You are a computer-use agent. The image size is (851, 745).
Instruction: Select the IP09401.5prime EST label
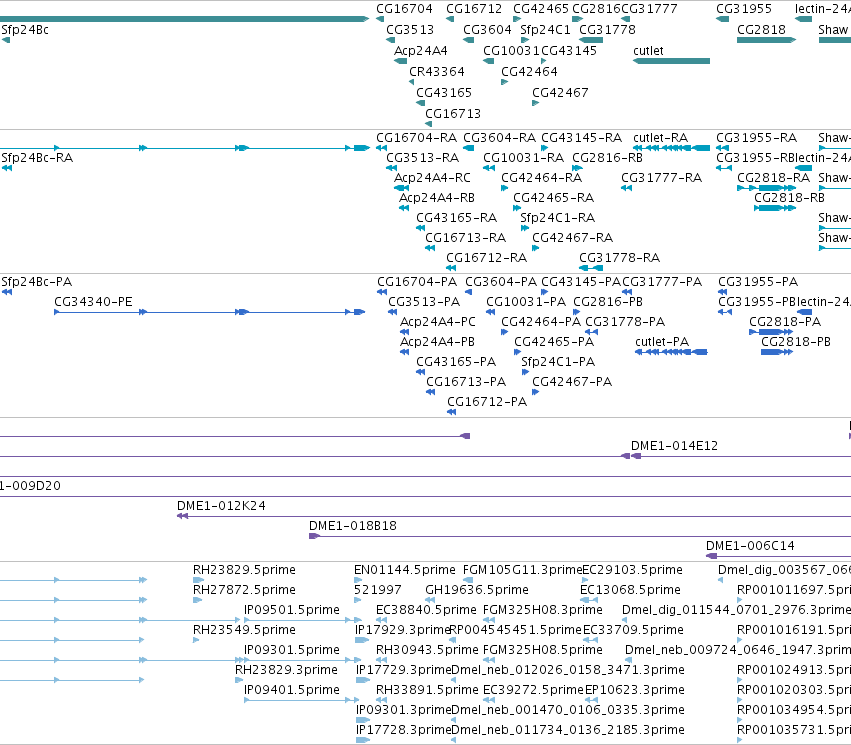(292, 690)
